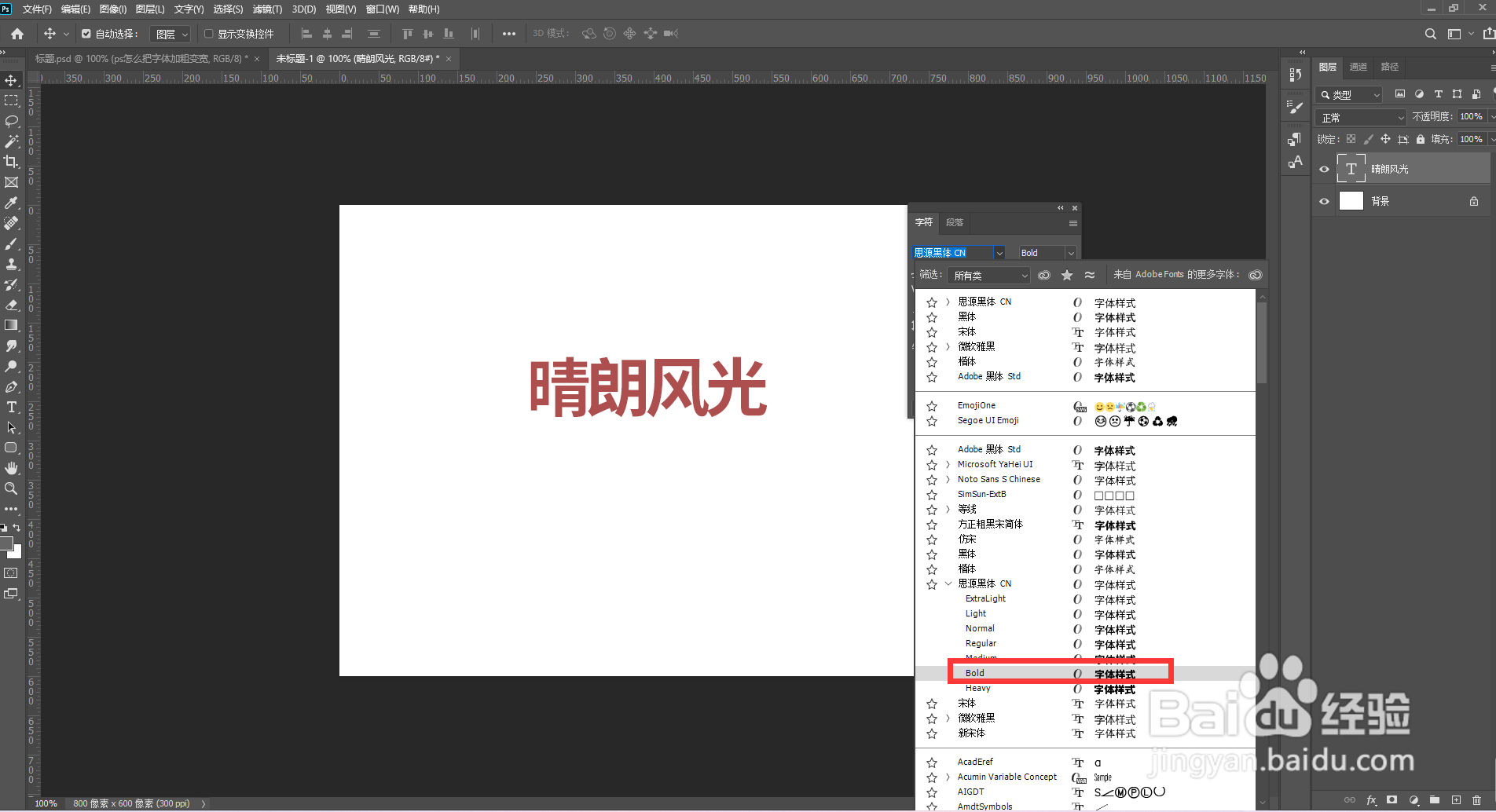
Task: Click the lock transparent pixels icon
Action: pyautogui.click(x=1350, y=138)
